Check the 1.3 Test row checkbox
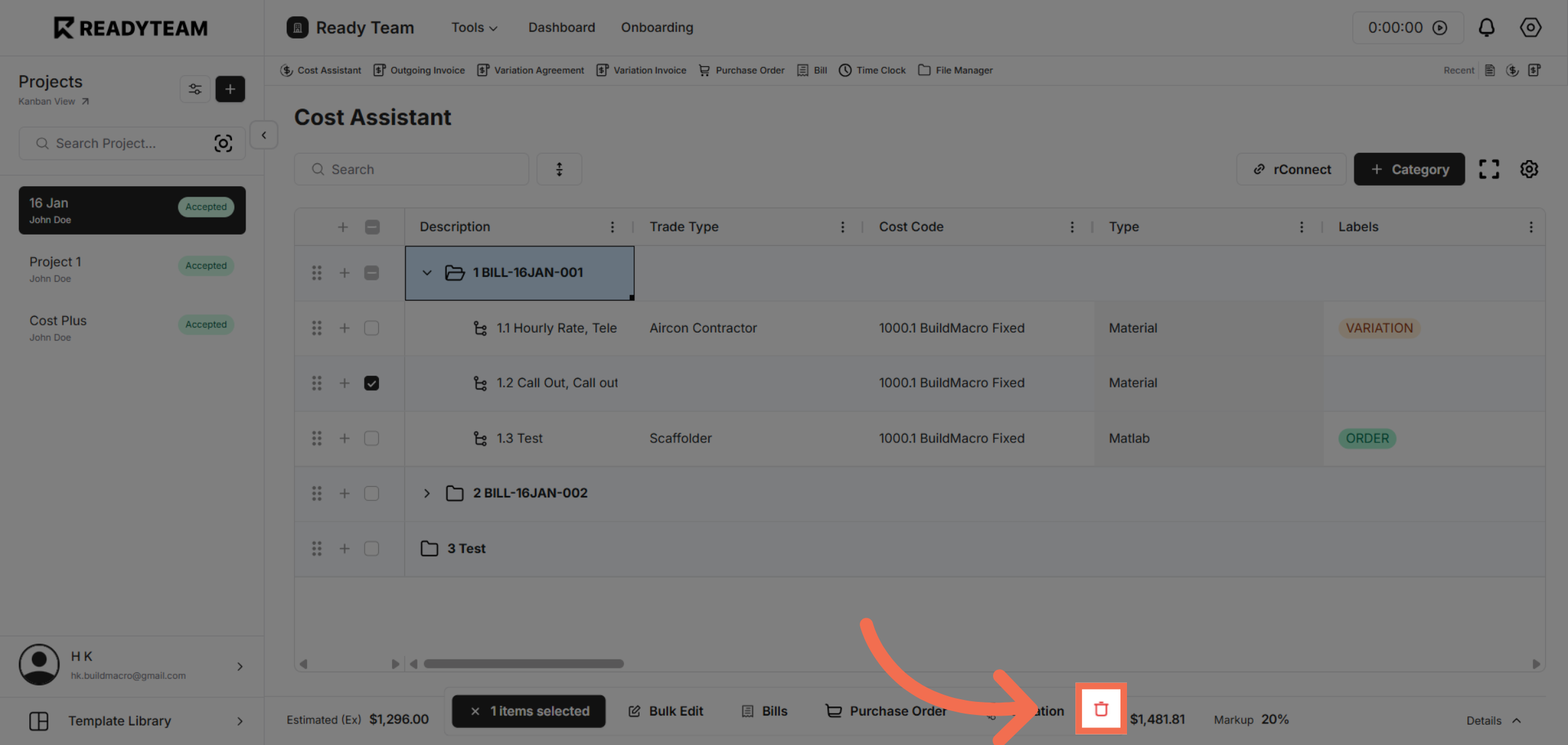The width and height of the screenshot is (1568, 745). (x=372, y=439)
